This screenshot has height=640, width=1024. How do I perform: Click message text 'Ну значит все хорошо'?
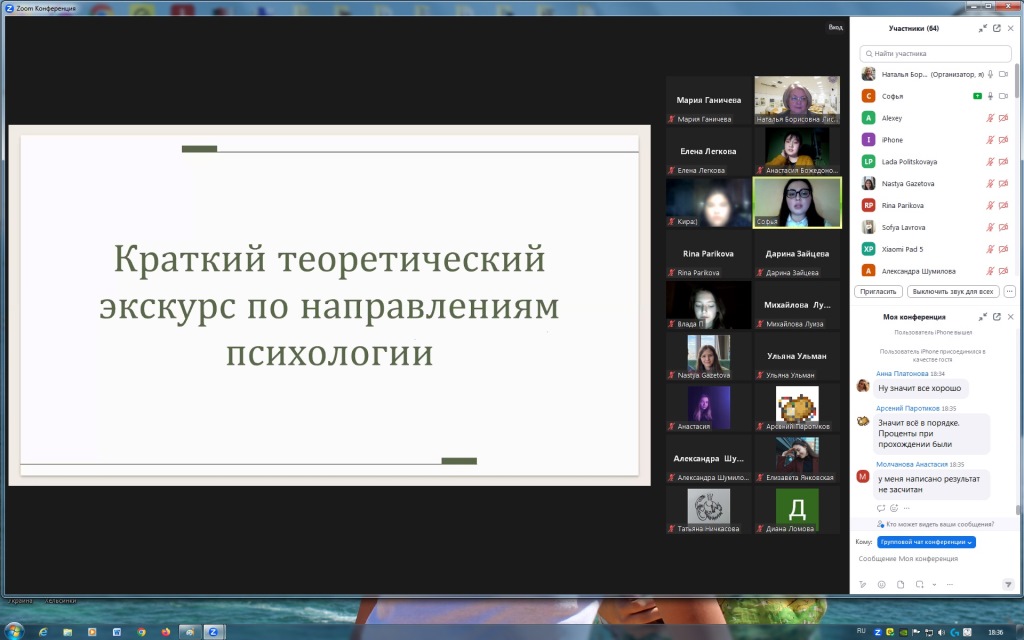pos(920,388)
